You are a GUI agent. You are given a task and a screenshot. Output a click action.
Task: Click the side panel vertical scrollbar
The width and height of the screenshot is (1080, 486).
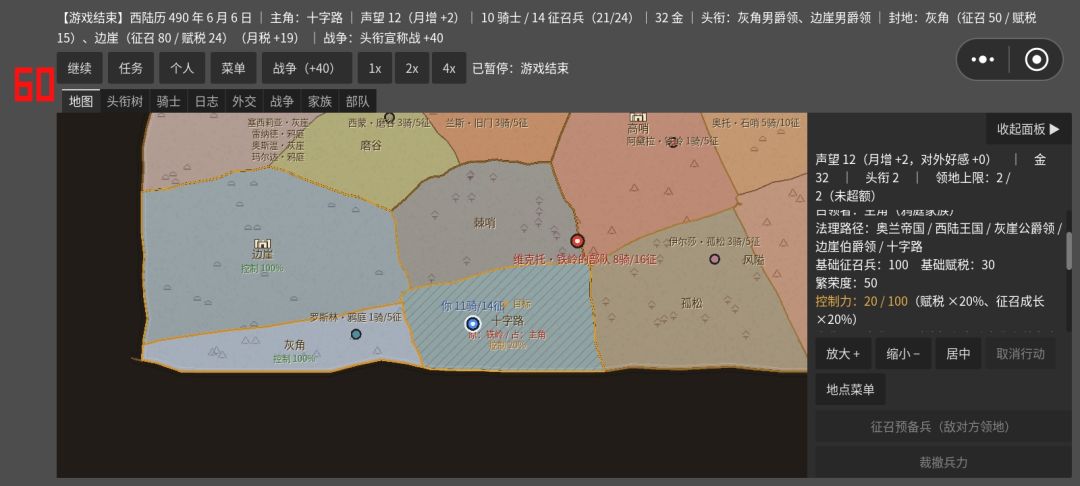click(1069, 251)
